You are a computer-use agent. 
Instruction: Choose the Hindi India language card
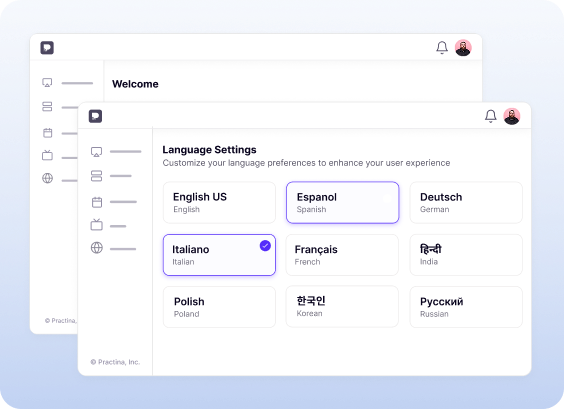466,255
